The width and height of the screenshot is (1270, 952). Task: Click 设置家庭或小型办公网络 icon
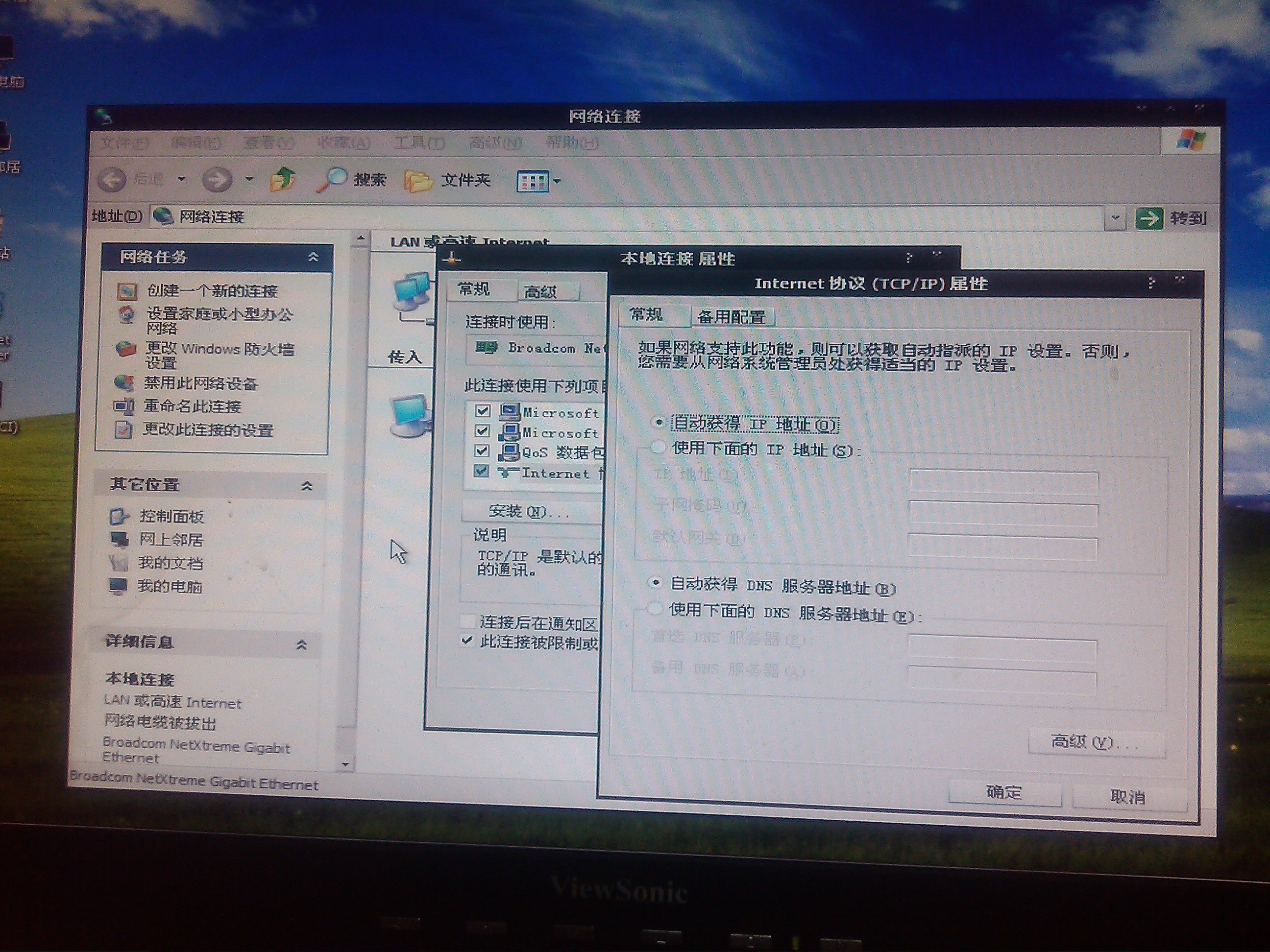pyautogui.click(x=126, y=314)
